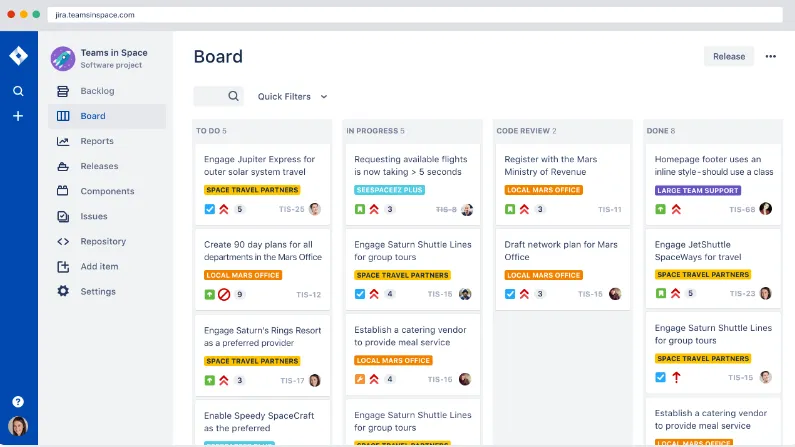Open search from the blue sidebar
This screenshot has height=447, width=795.
[x=18, y=91]
